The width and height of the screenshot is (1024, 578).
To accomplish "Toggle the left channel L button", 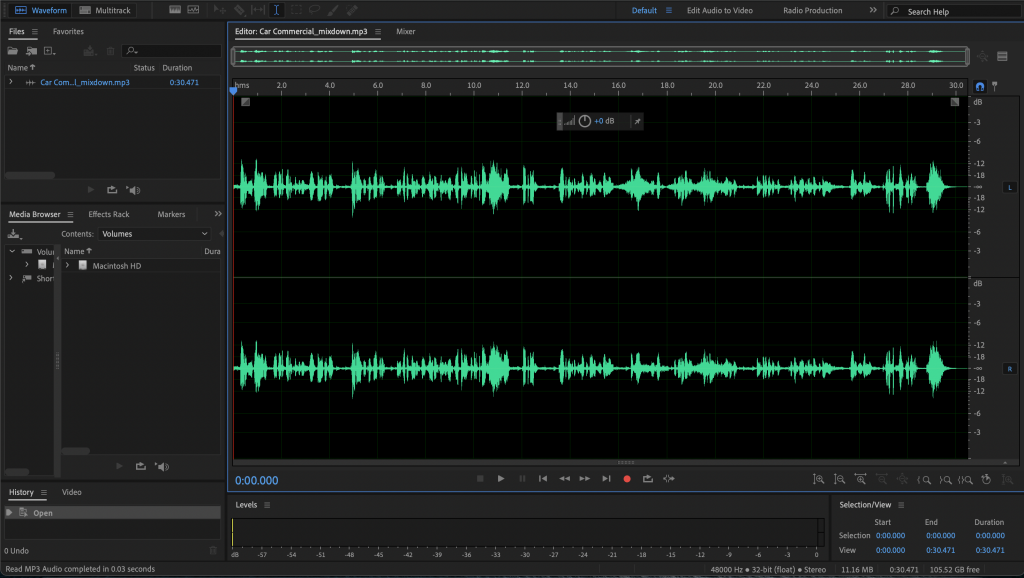I will [x=1009, y=187].
